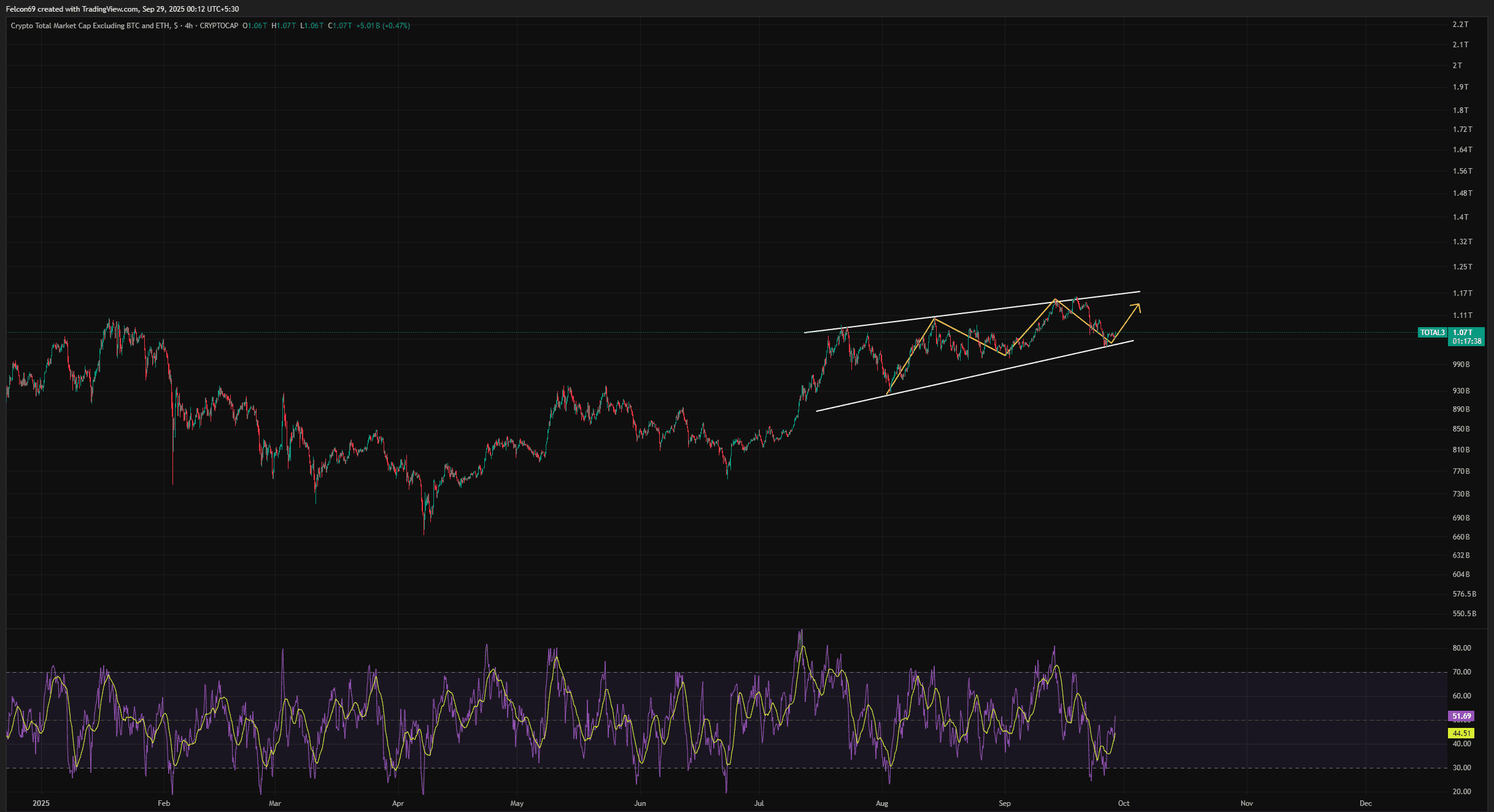This screenshot has height=812, width=1494.
Task: Click the 2.2T price scale label
Action: tap(1460, 25)
